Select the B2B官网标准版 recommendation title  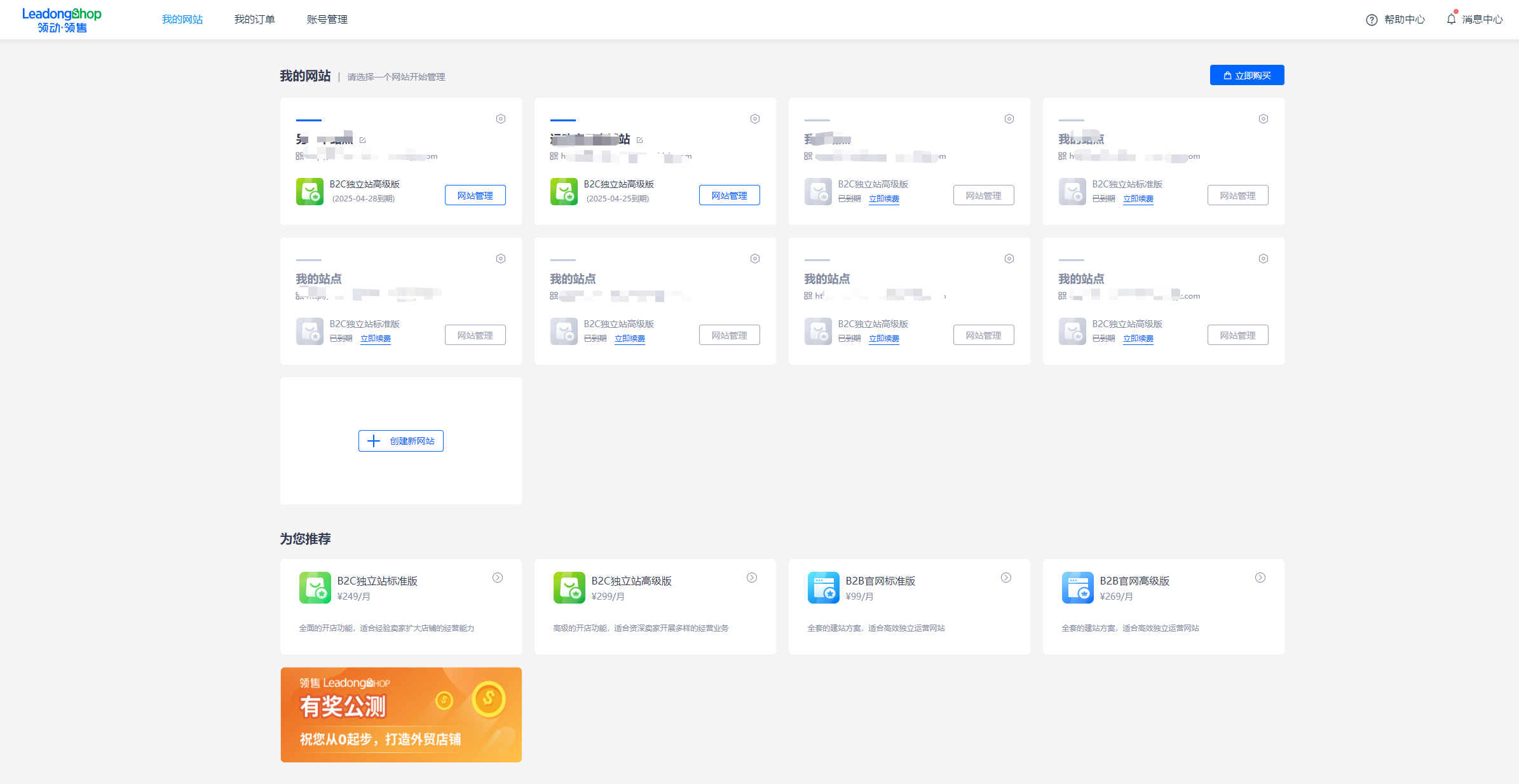point(880,581)
